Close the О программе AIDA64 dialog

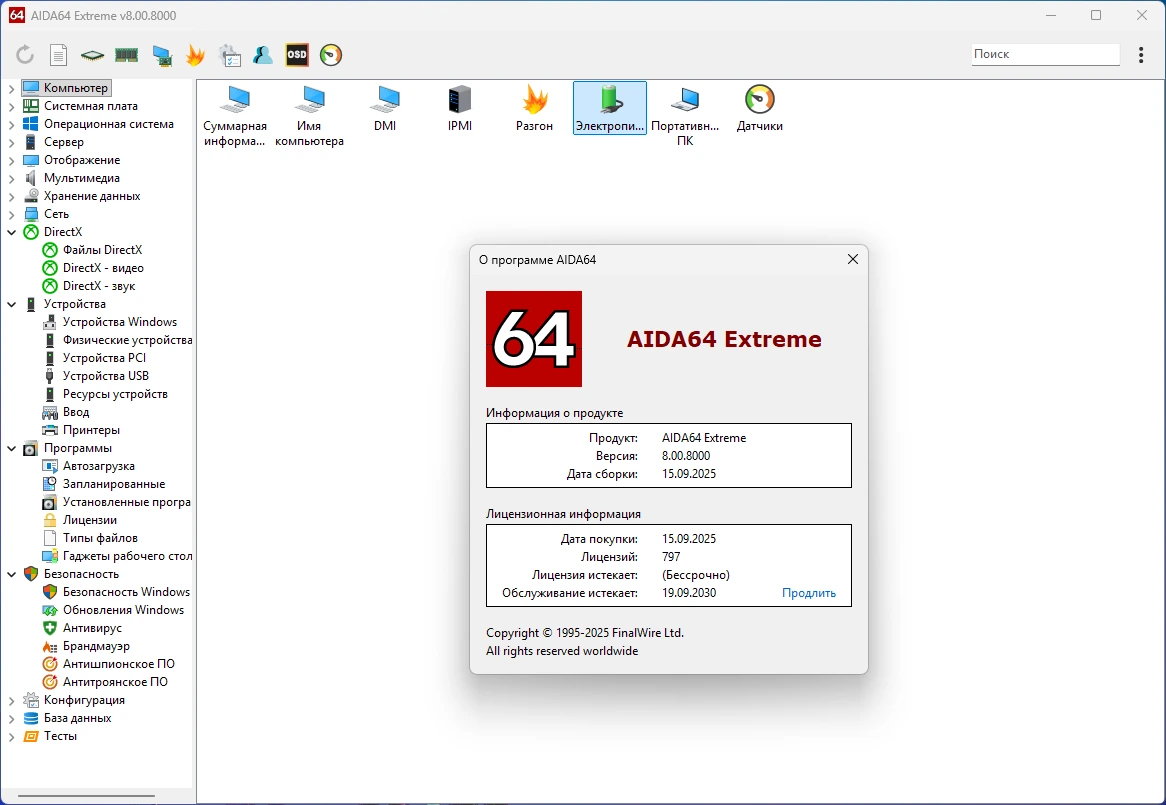click(x=853, y=259)
